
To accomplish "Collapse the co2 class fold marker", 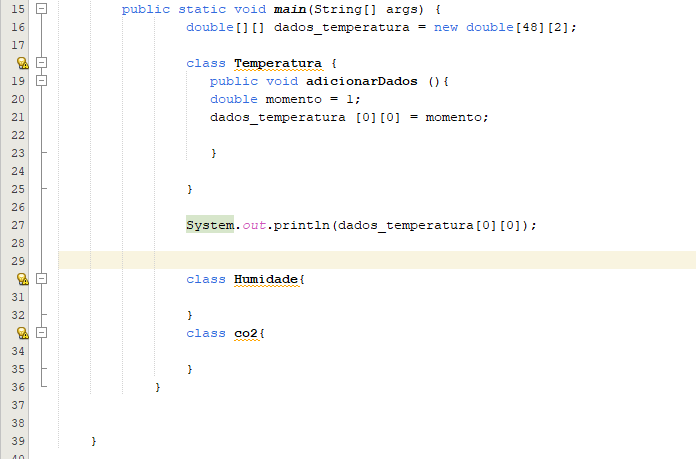I will coord(41,332).
